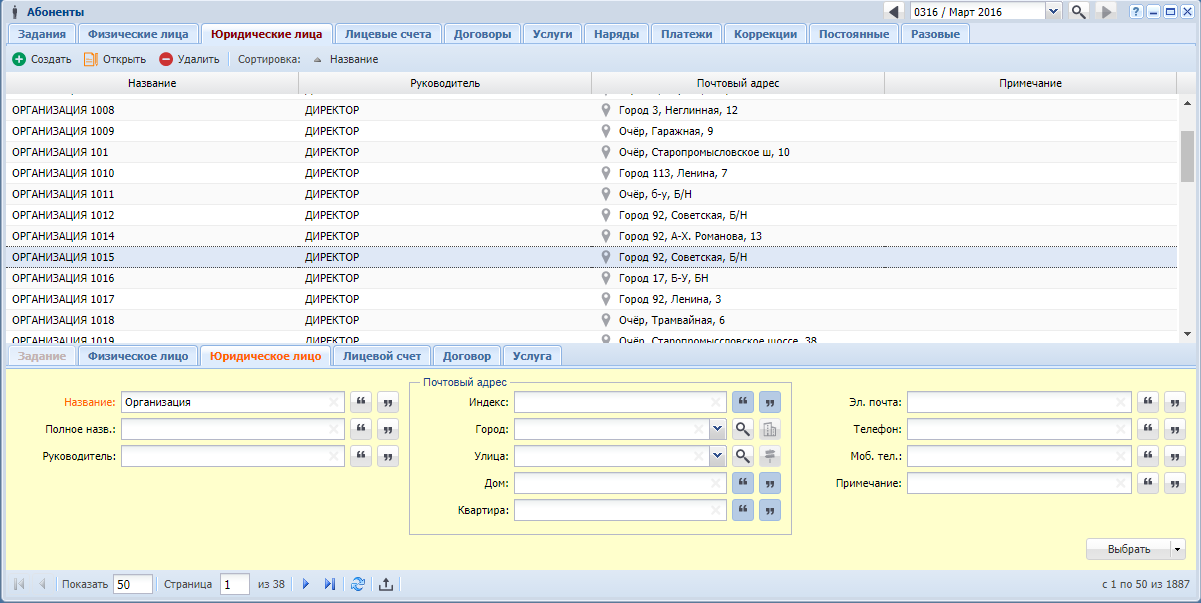The height and width of the screenshot is (603, 1201).
Task: Click opening-quote button next to Полное назв.
Action: tap(361, 429)
